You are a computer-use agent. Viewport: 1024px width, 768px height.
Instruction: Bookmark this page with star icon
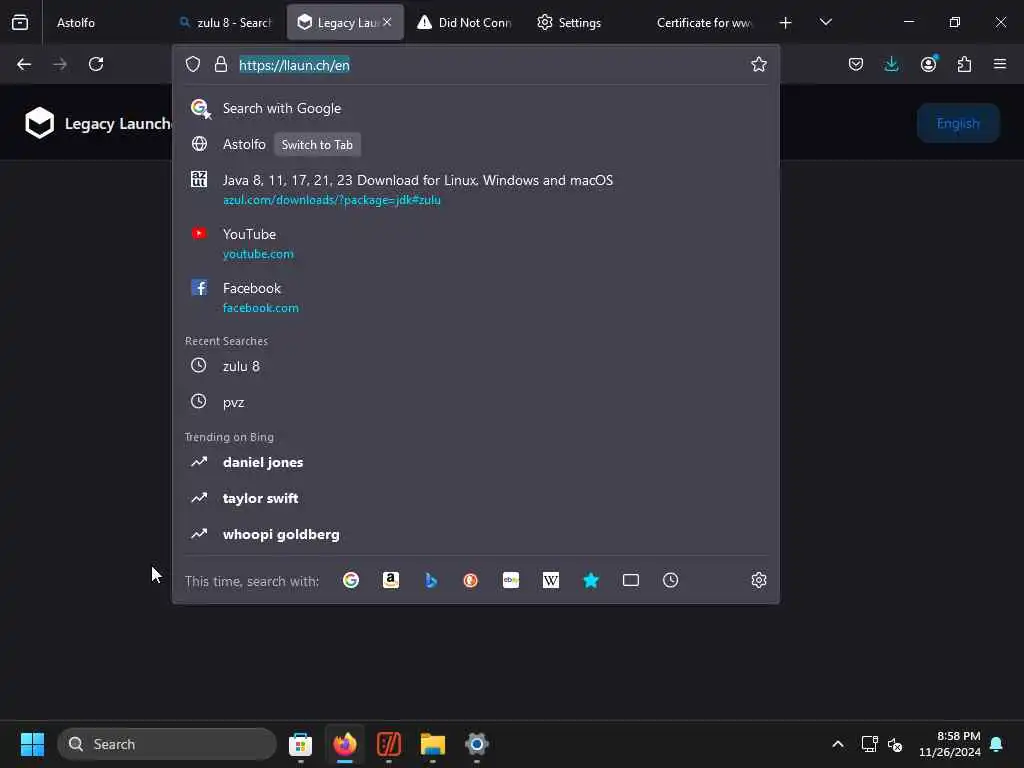758,64
